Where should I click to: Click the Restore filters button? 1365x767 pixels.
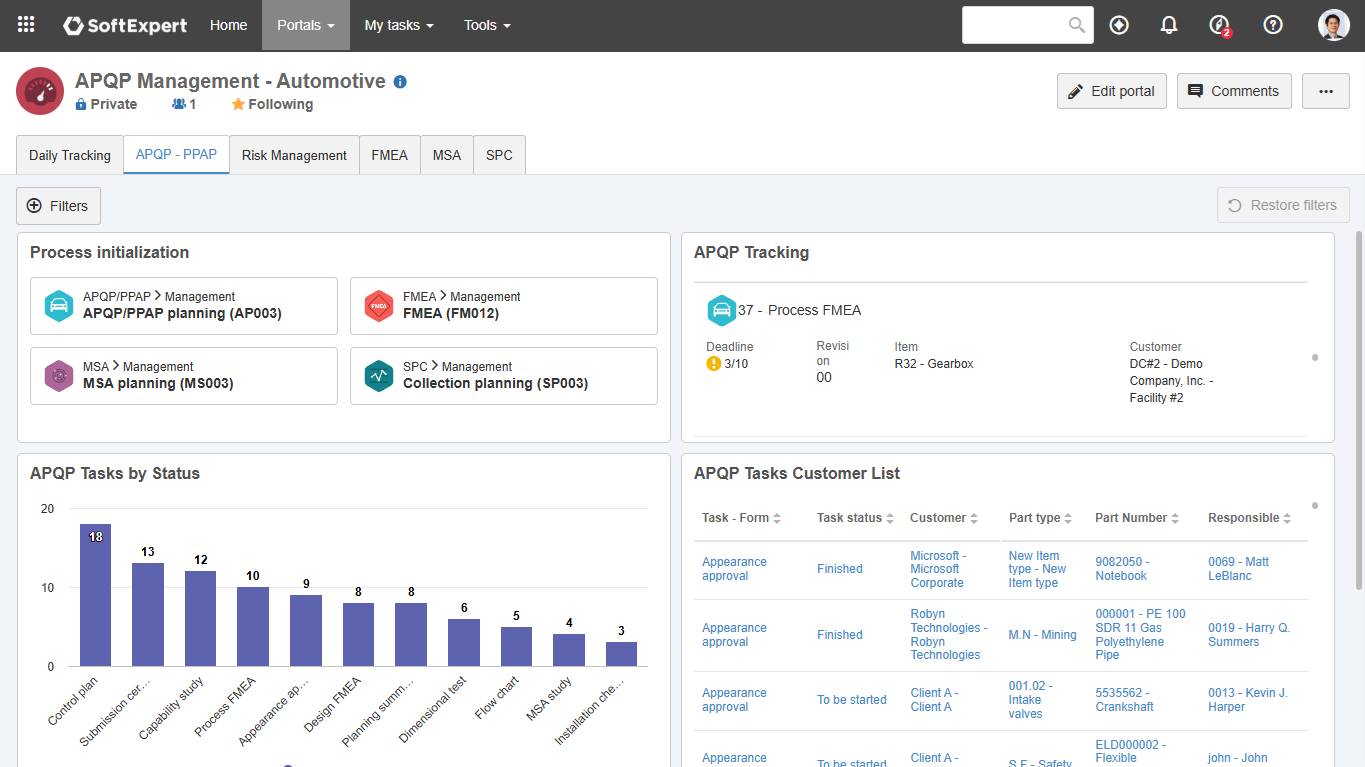click(x=1283, y=205)
